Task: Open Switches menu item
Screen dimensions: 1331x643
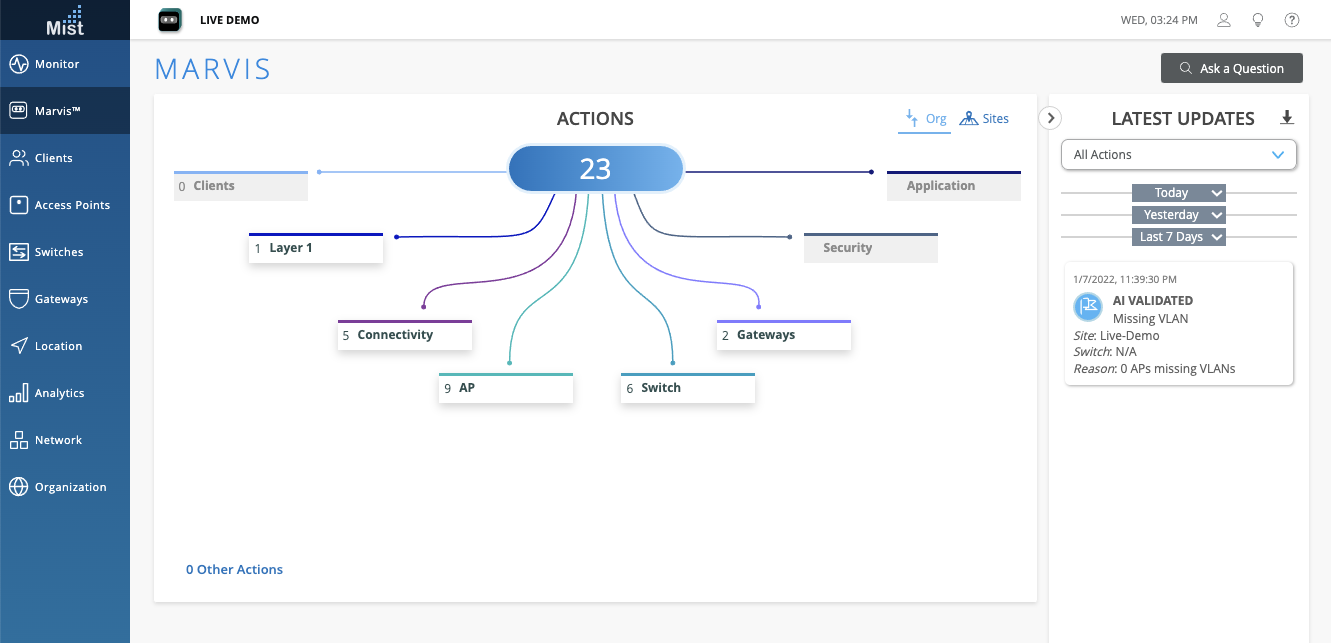Action: click(65, 252)
